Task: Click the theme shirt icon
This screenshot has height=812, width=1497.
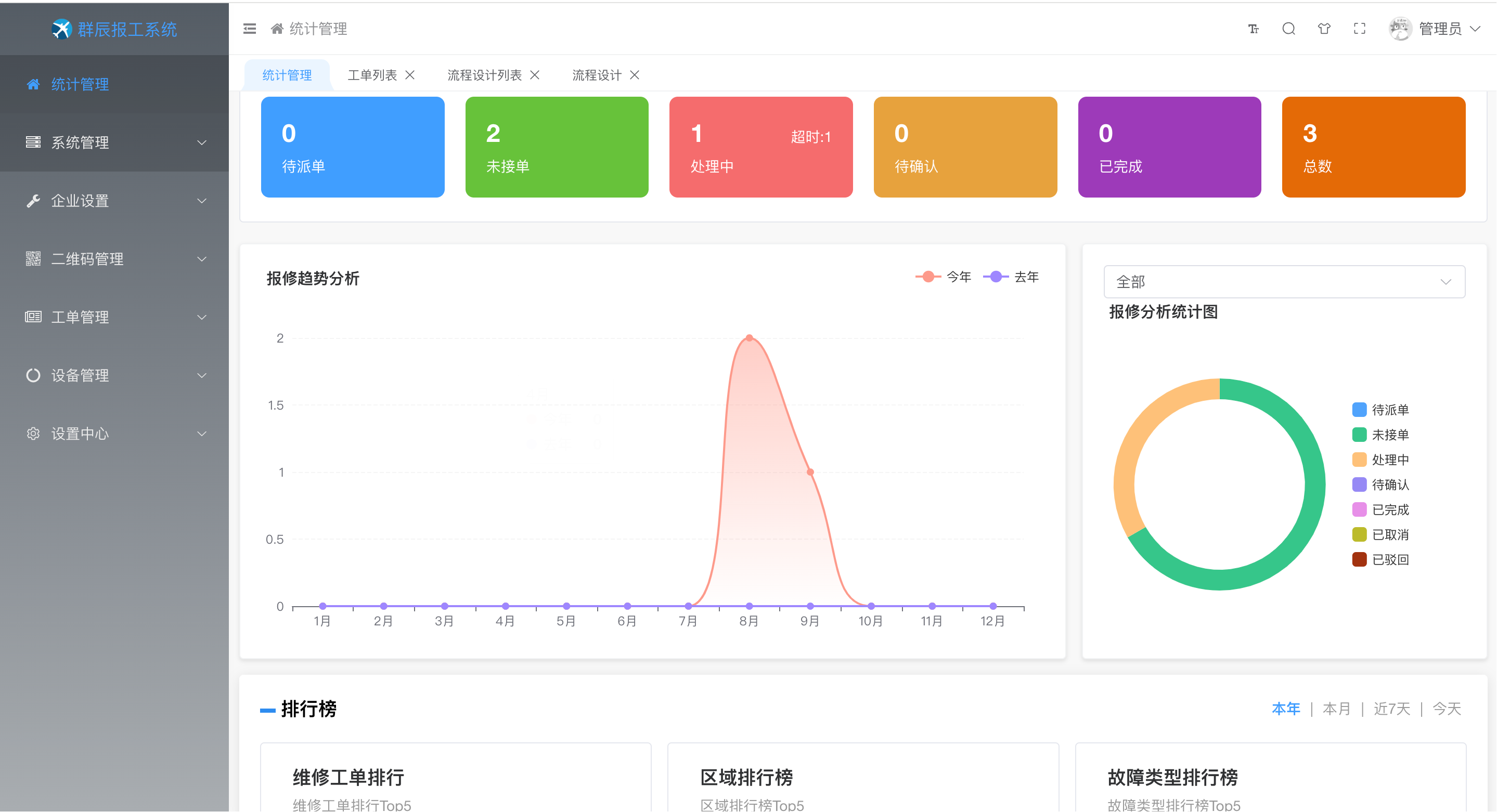Action: pyautogui.click(x=1324, y=29)
